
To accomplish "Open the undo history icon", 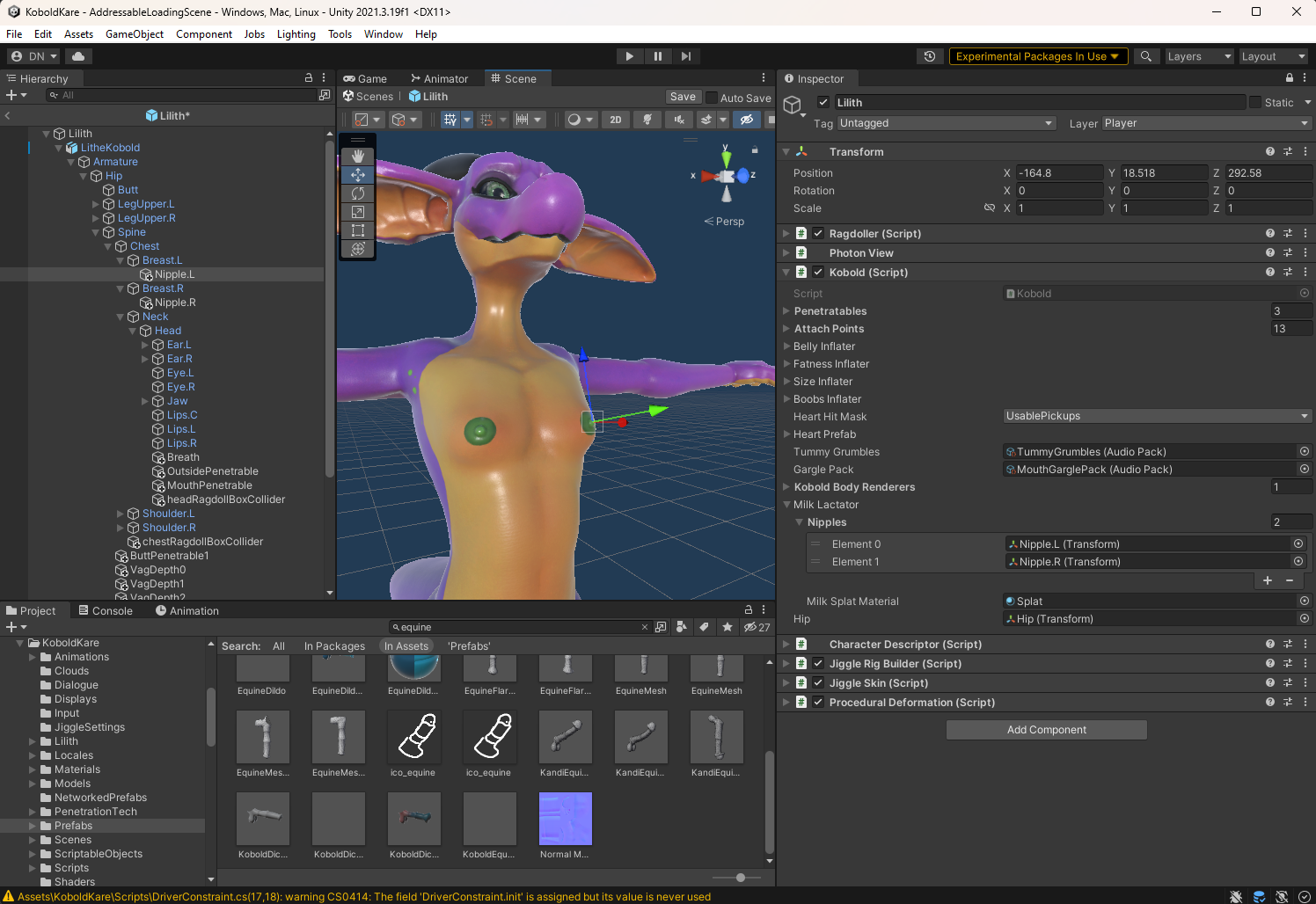I will point(930,56).
